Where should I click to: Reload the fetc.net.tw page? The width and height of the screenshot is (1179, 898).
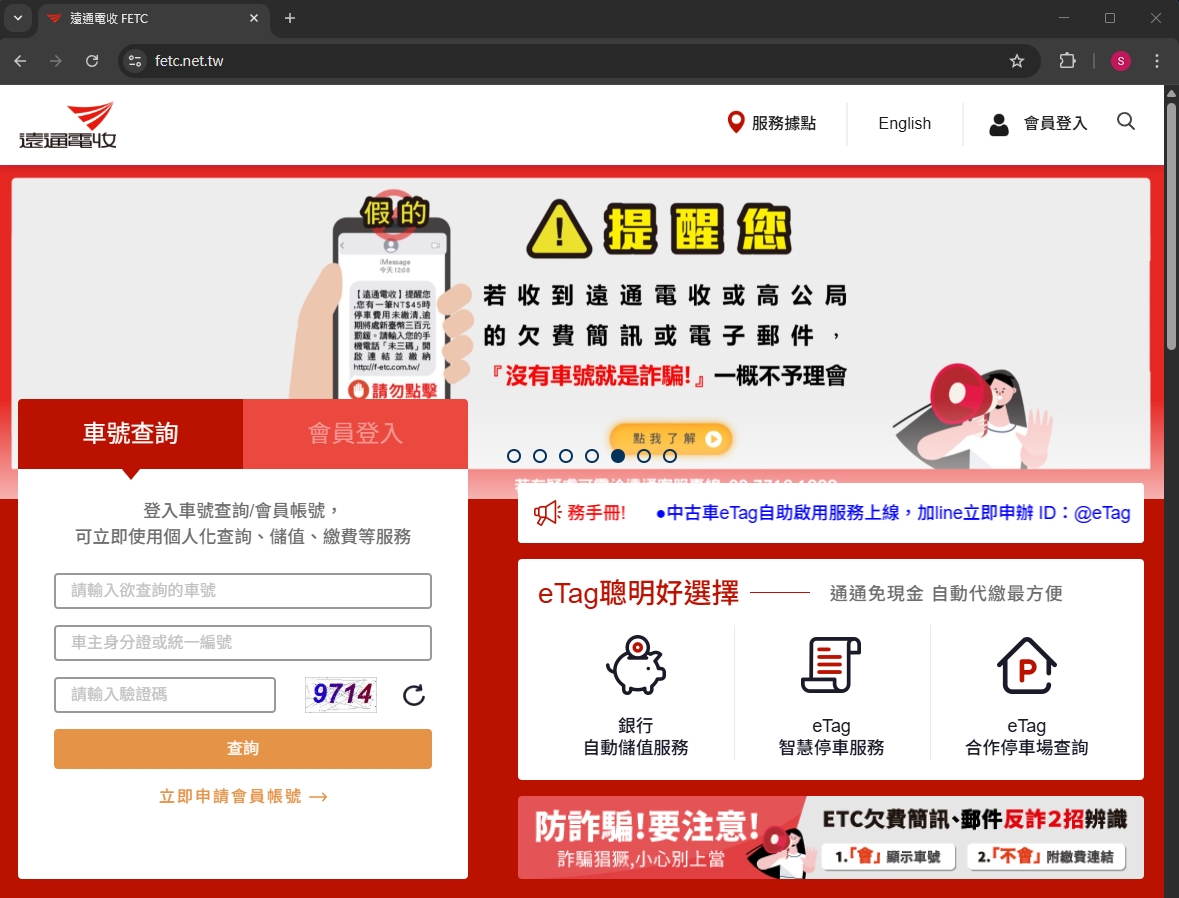tap(92, 61)
